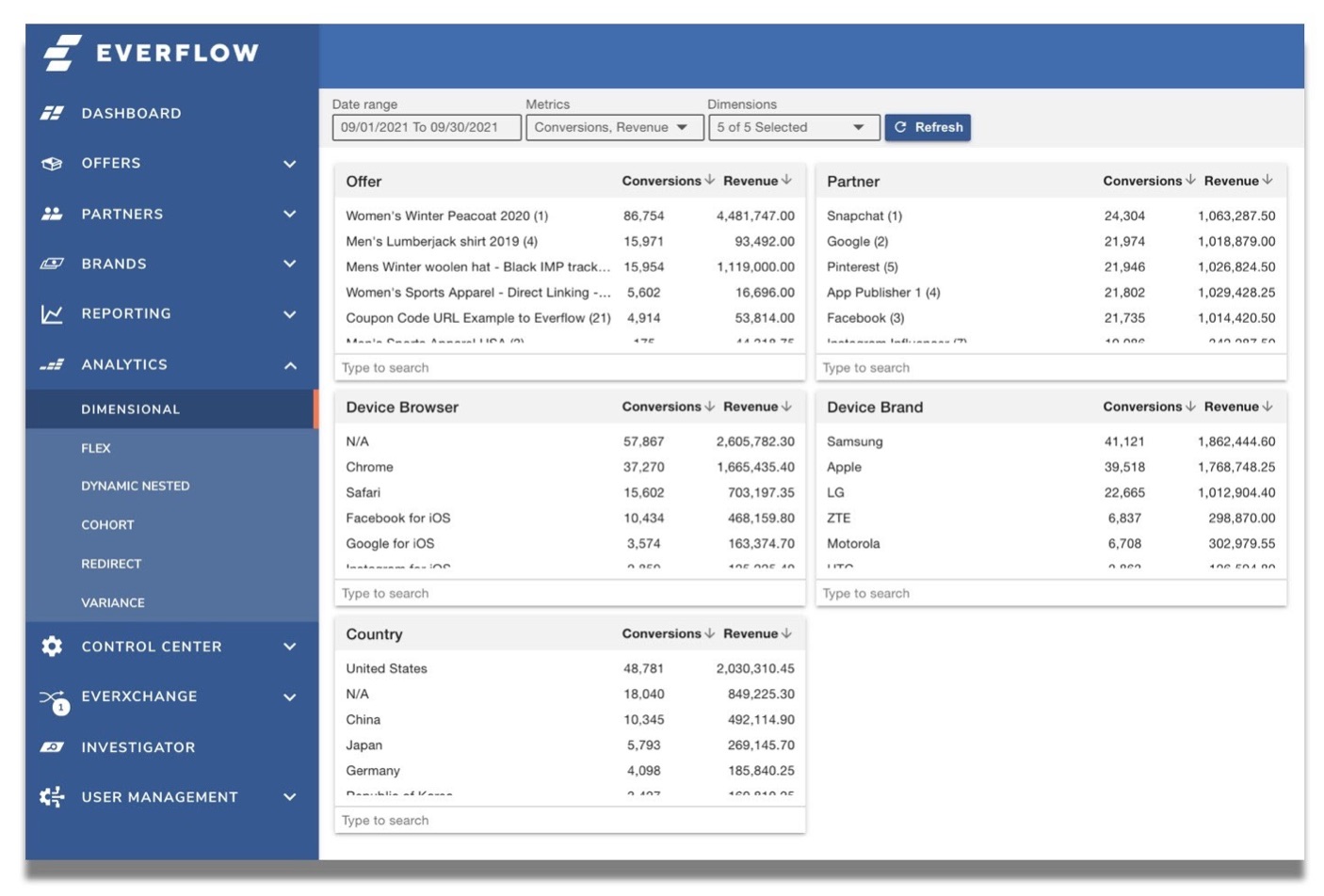1324x896 pixels.
Task: Click the Offers box icon
Action: (x=52, y=164)
